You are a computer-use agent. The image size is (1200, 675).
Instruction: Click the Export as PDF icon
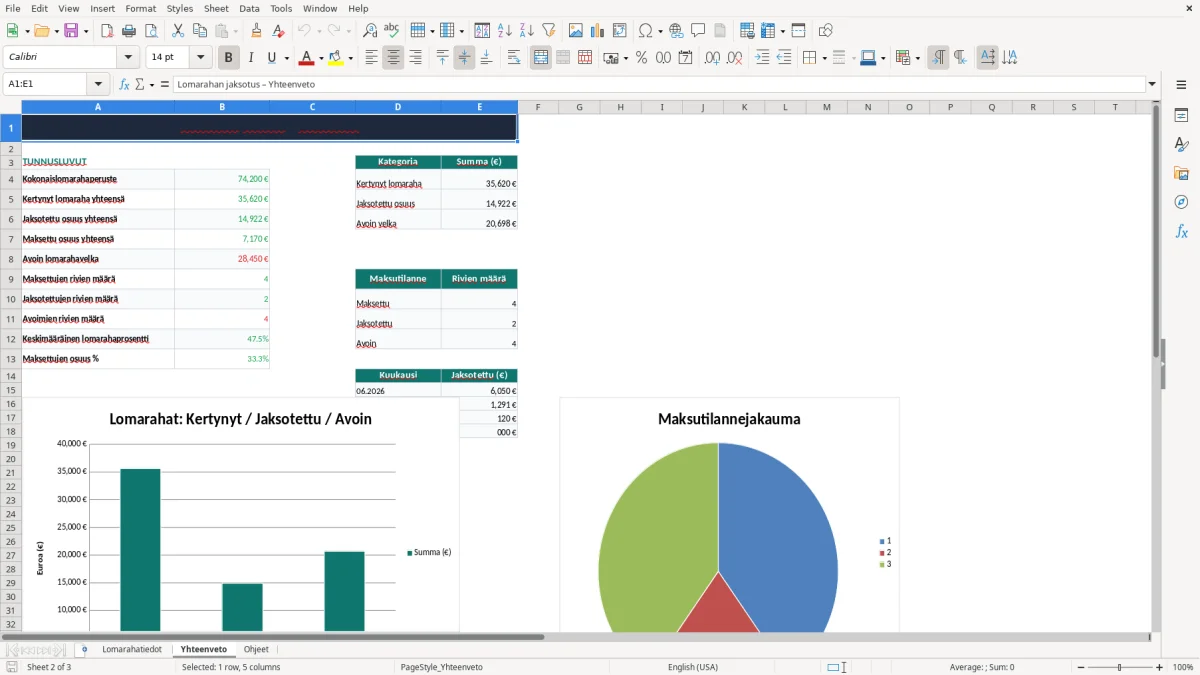(107, 31)
